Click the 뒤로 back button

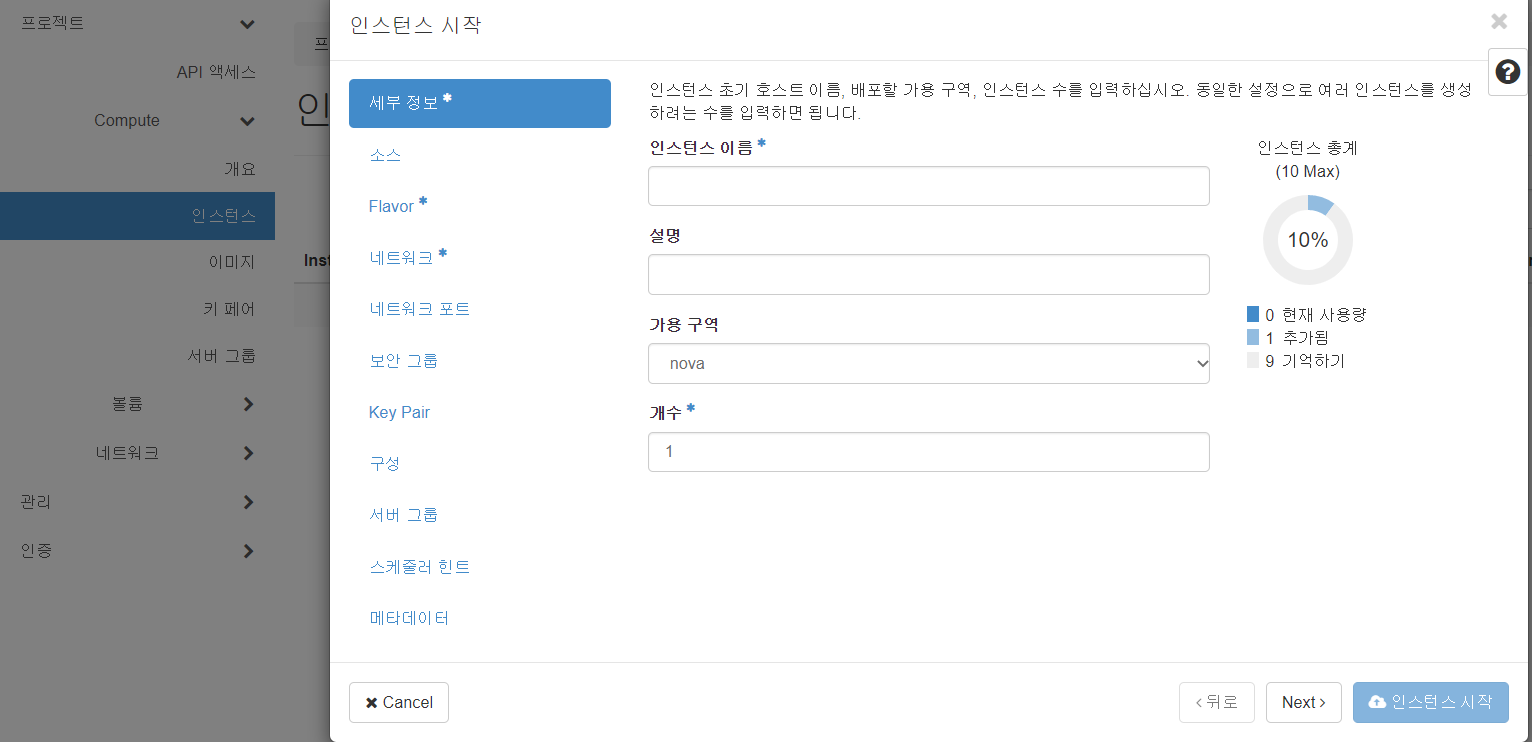click(x=1217, y=702)
